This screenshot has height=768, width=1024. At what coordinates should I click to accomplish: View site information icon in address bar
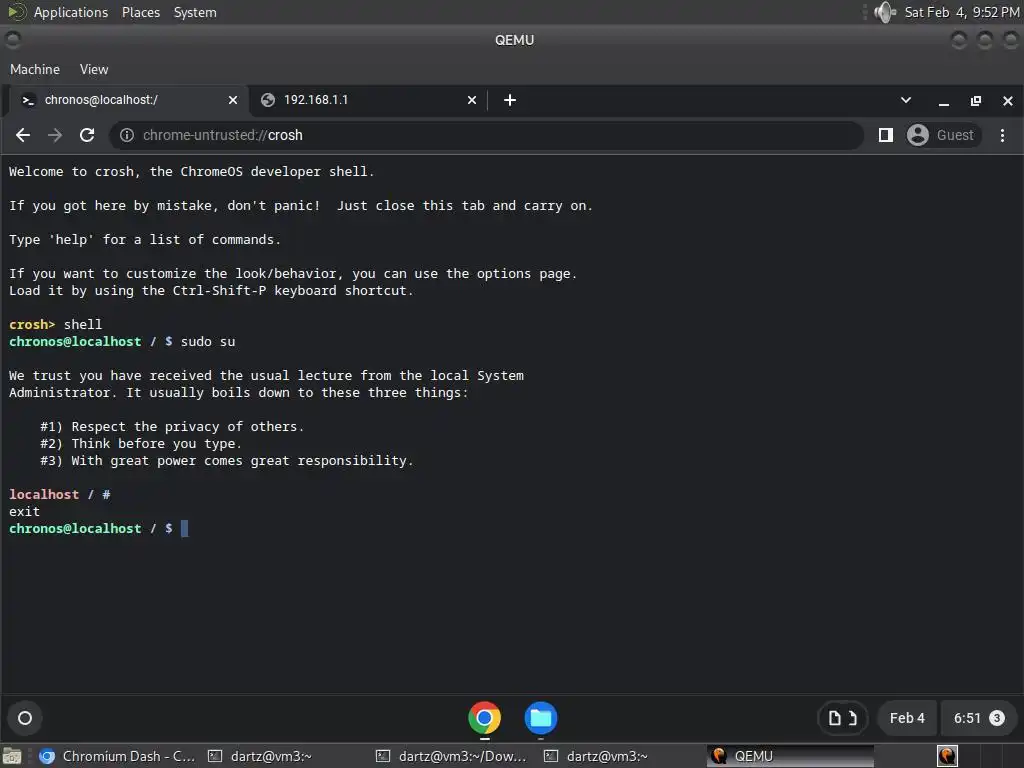(x=127, y=135)
